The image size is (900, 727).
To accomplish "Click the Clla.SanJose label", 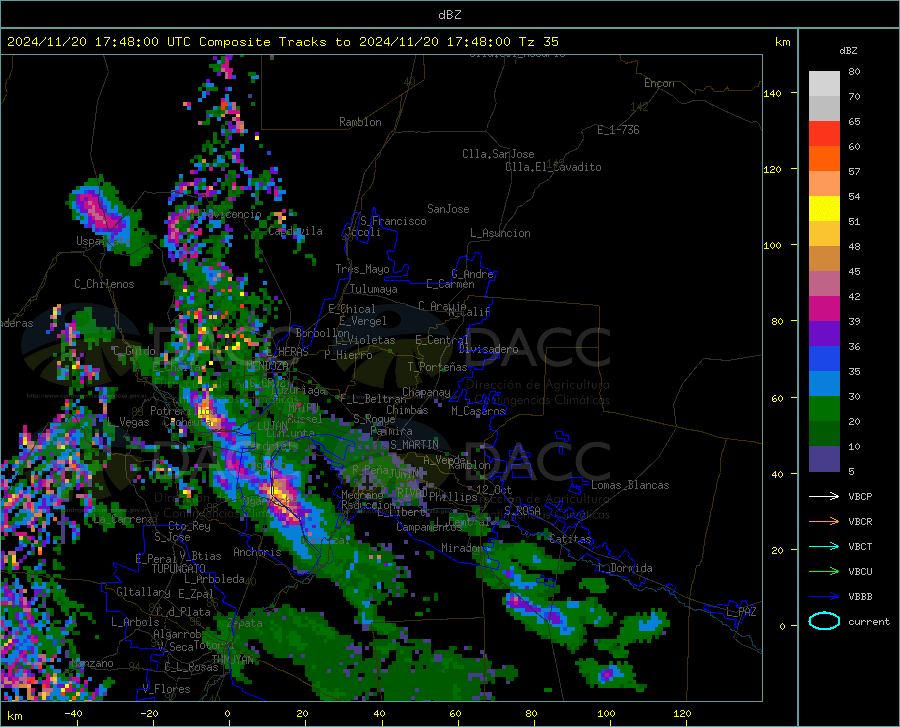I will [498, 154].
